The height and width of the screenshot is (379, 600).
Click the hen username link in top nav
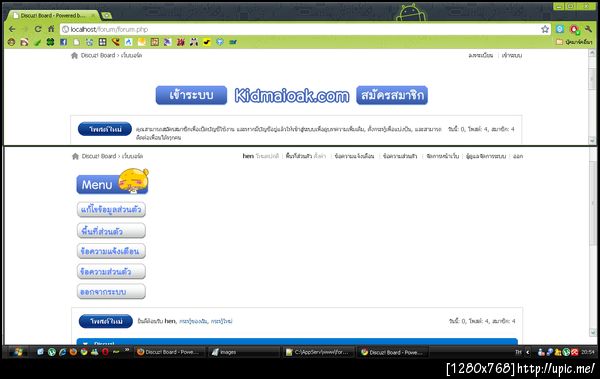pyautogui.click(x=248, y=156)
